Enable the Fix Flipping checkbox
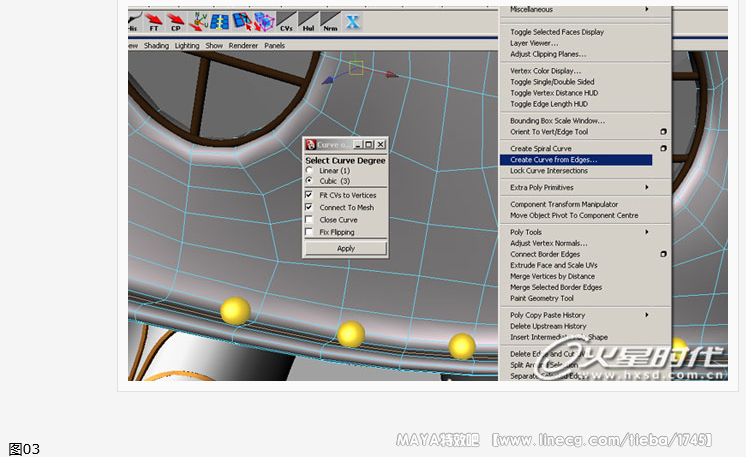The width and height of the screenshot is (746, 457). pyautogui.click(x=309, y=232)
